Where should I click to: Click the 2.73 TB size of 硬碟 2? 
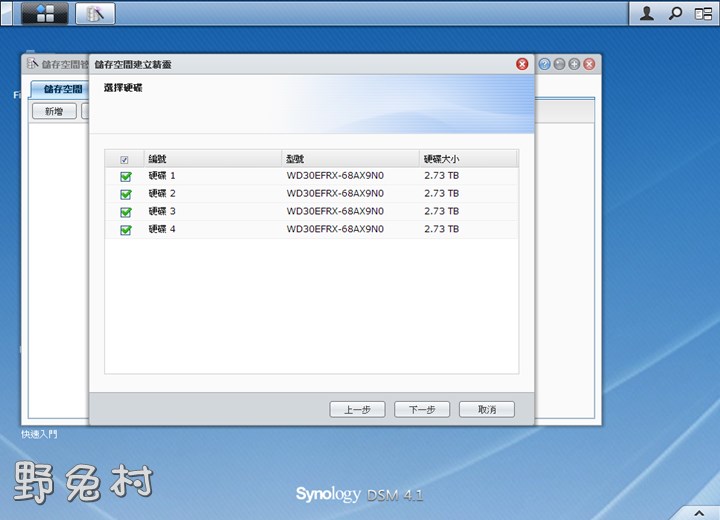(x=441, y=193)
